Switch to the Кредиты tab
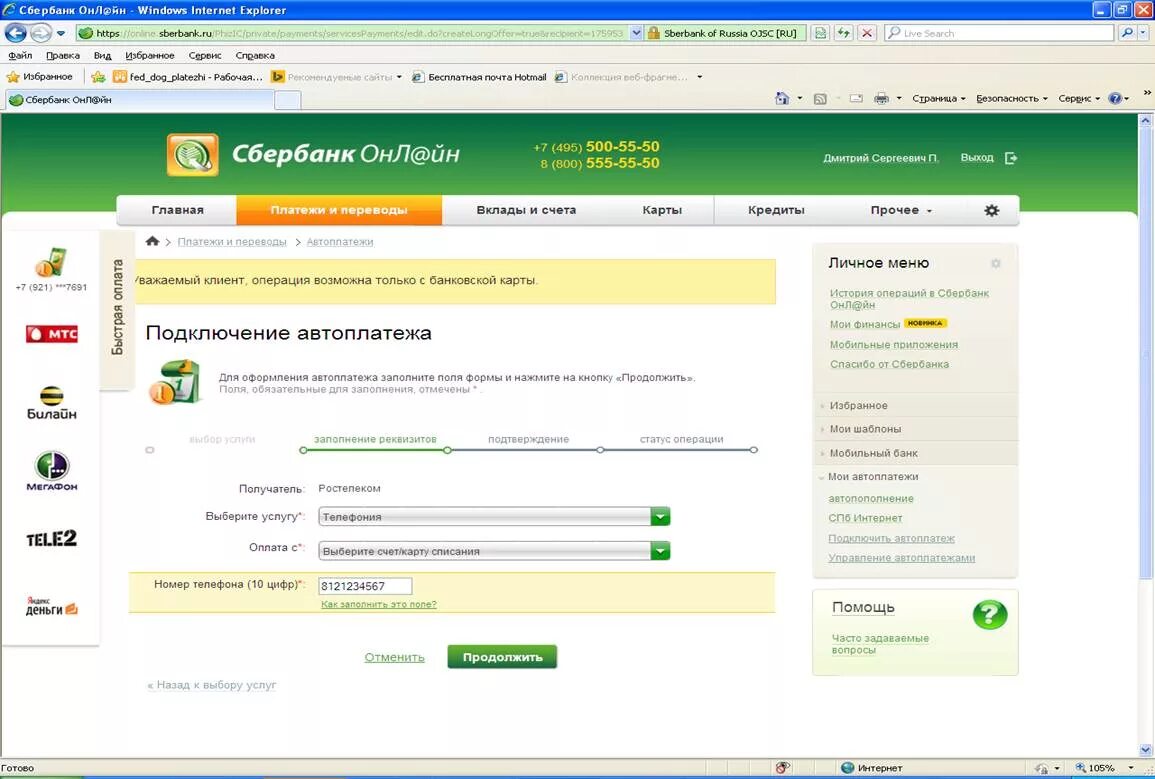The height and width of the screenshot is (779, 1155). click(776, 210)
